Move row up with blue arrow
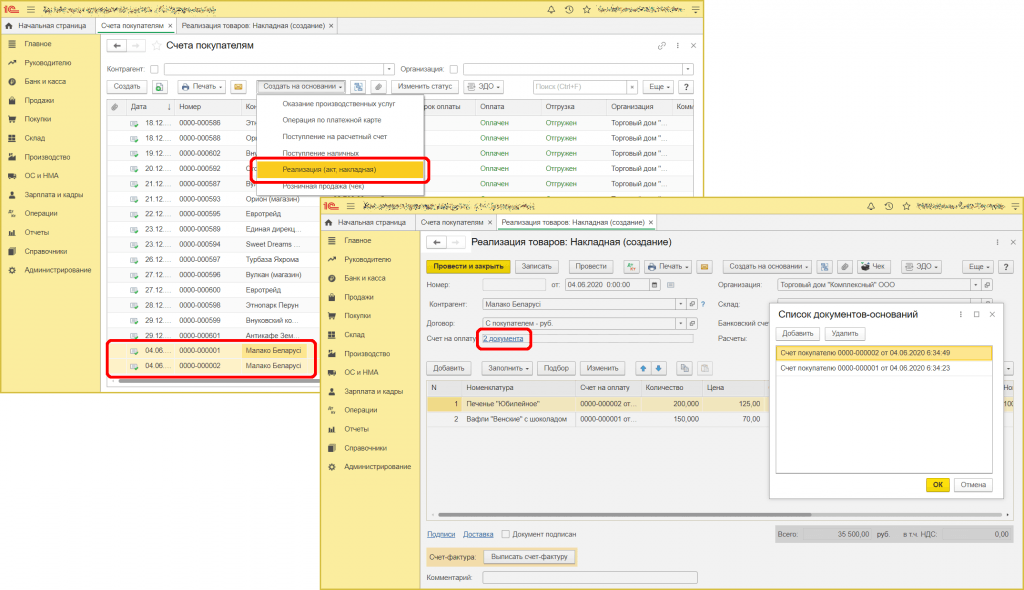 (644, 368)
